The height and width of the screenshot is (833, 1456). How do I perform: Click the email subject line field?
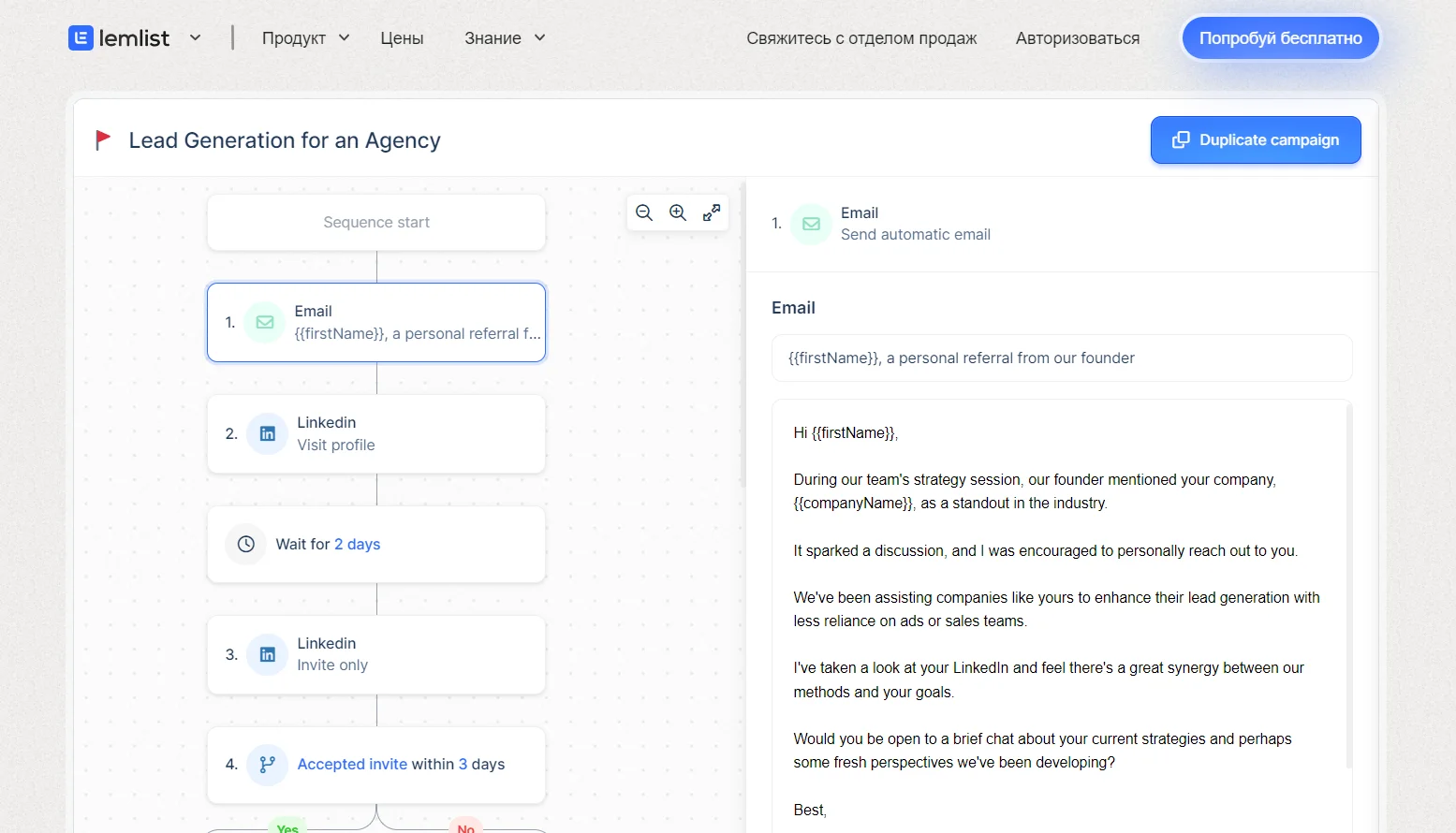tap(1061, 358)
